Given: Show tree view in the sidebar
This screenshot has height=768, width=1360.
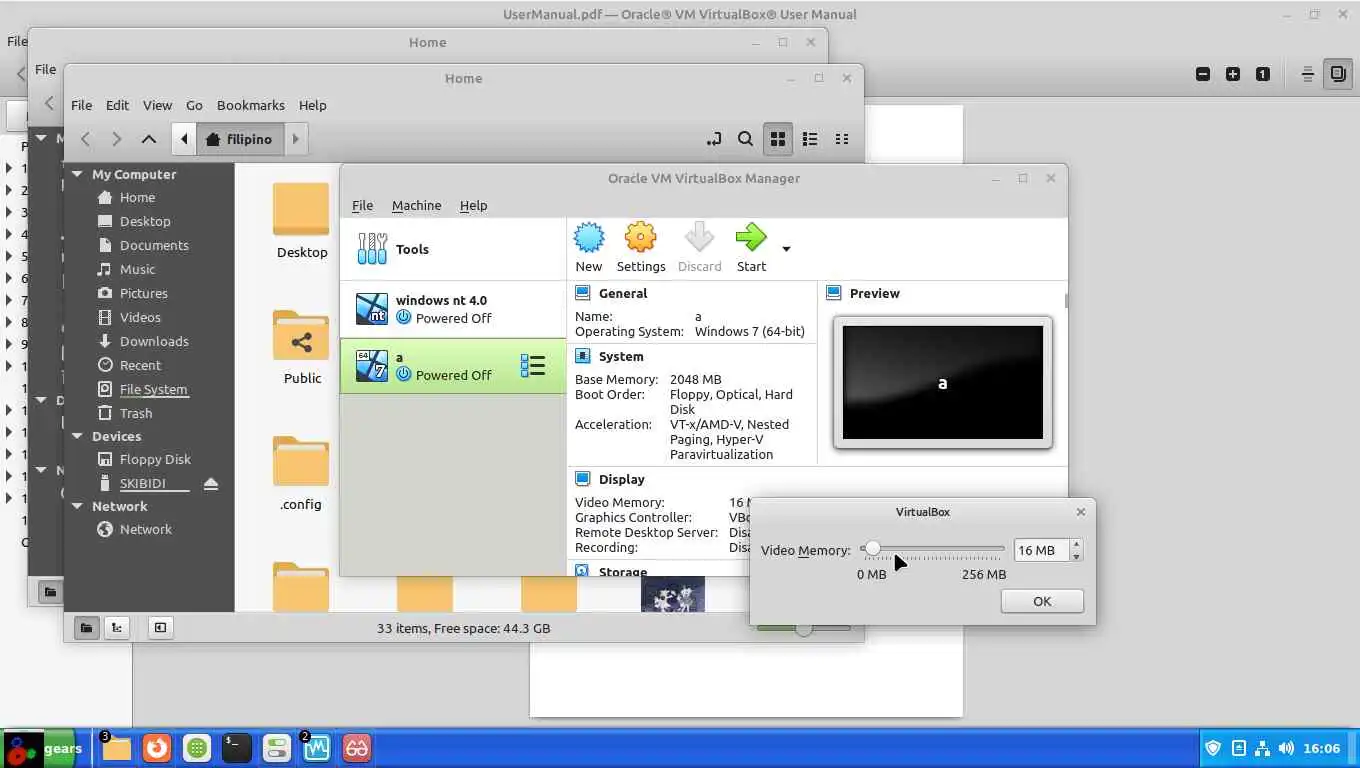Looking at the screenshot, I should pos(117,628).
